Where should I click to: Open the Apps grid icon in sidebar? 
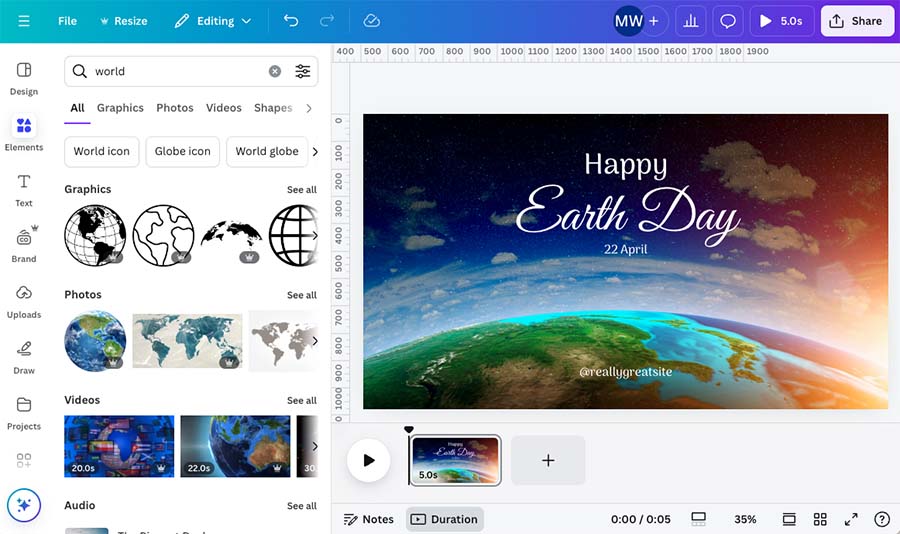(x=24, y=460)
